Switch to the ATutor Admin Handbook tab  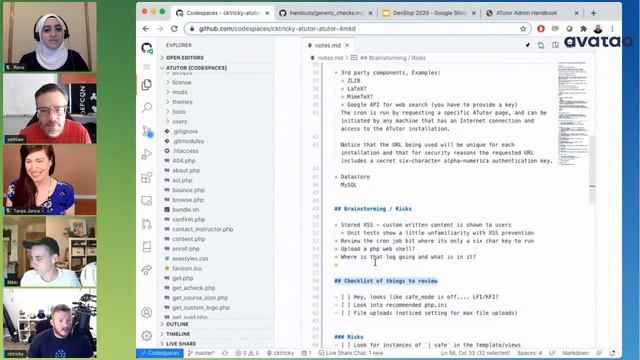click(x=532, y=13)
